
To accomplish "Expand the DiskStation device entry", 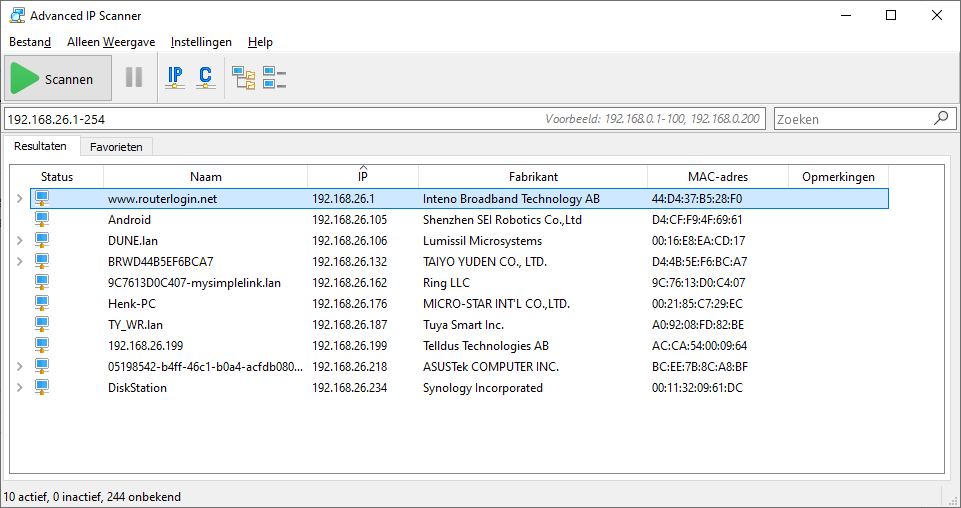I will coord(20,387).
